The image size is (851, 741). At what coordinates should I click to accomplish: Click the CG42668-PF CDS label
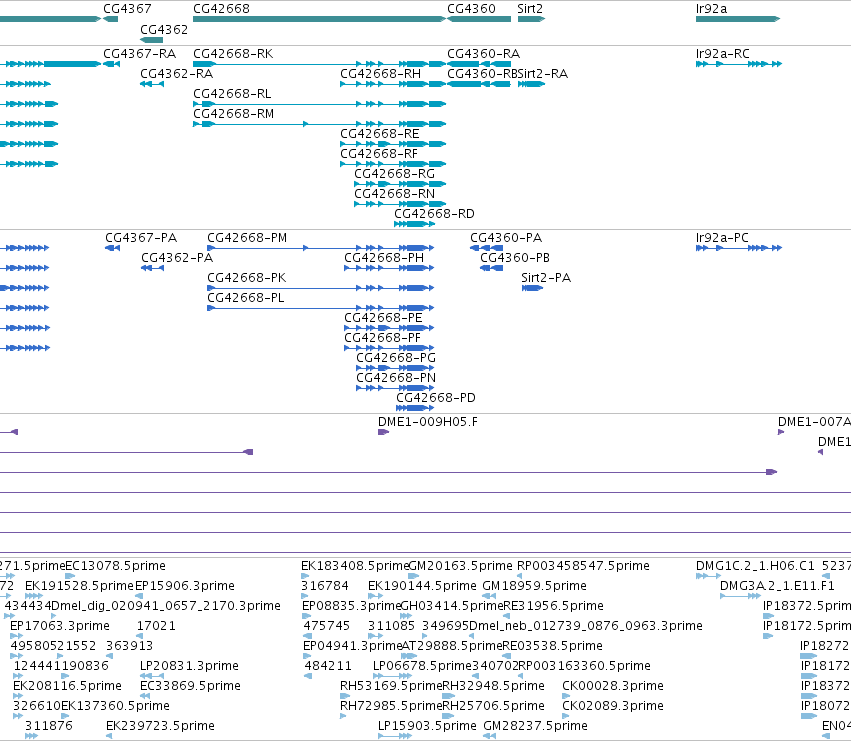(x=383, y=338)
